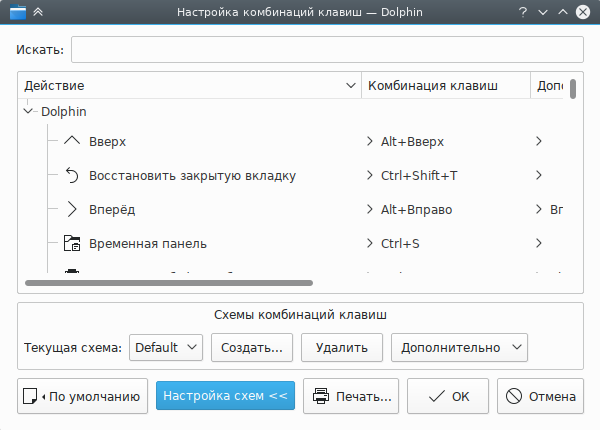Toggle the Настройка схем << button
The image size is (600, 430).
coord(225,396)
